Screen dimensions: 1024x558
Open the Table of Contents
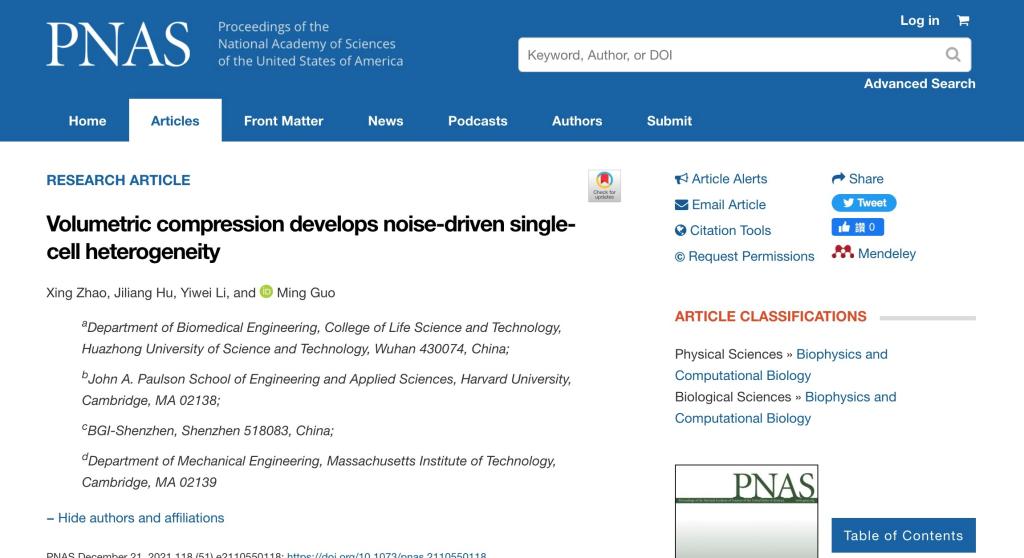[903, 536]
